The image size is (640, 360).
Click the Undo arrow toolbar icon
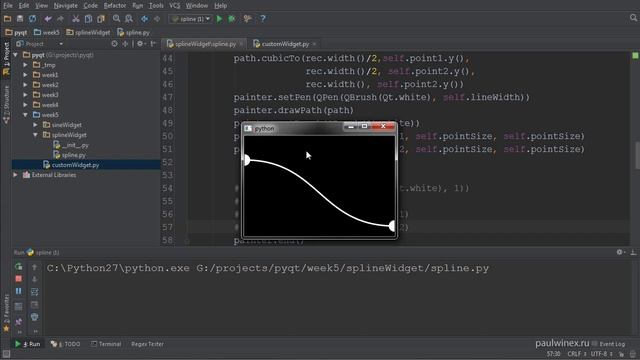pyautogui.click(x=48, y=19)
